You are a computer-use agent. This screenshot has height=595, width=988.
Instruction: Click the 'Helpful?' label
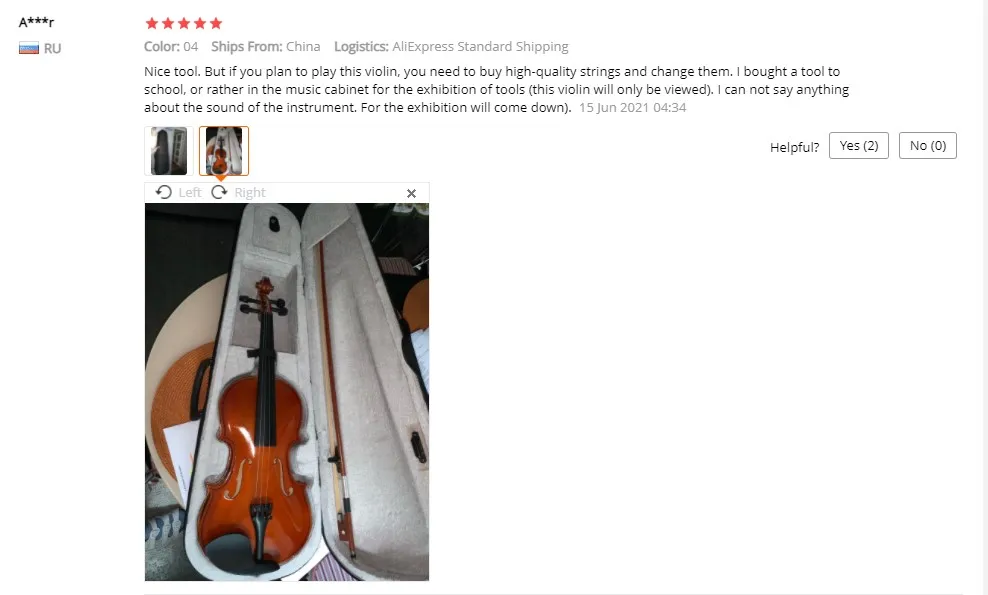[795, 147]
